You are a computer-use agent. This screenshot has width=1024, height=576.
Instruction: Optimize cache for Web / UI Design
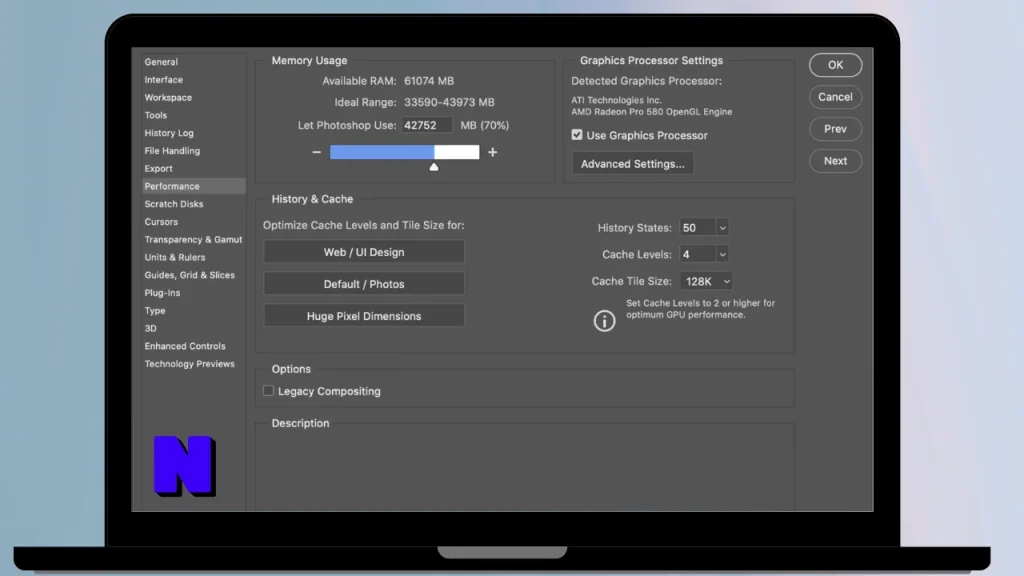364,252
